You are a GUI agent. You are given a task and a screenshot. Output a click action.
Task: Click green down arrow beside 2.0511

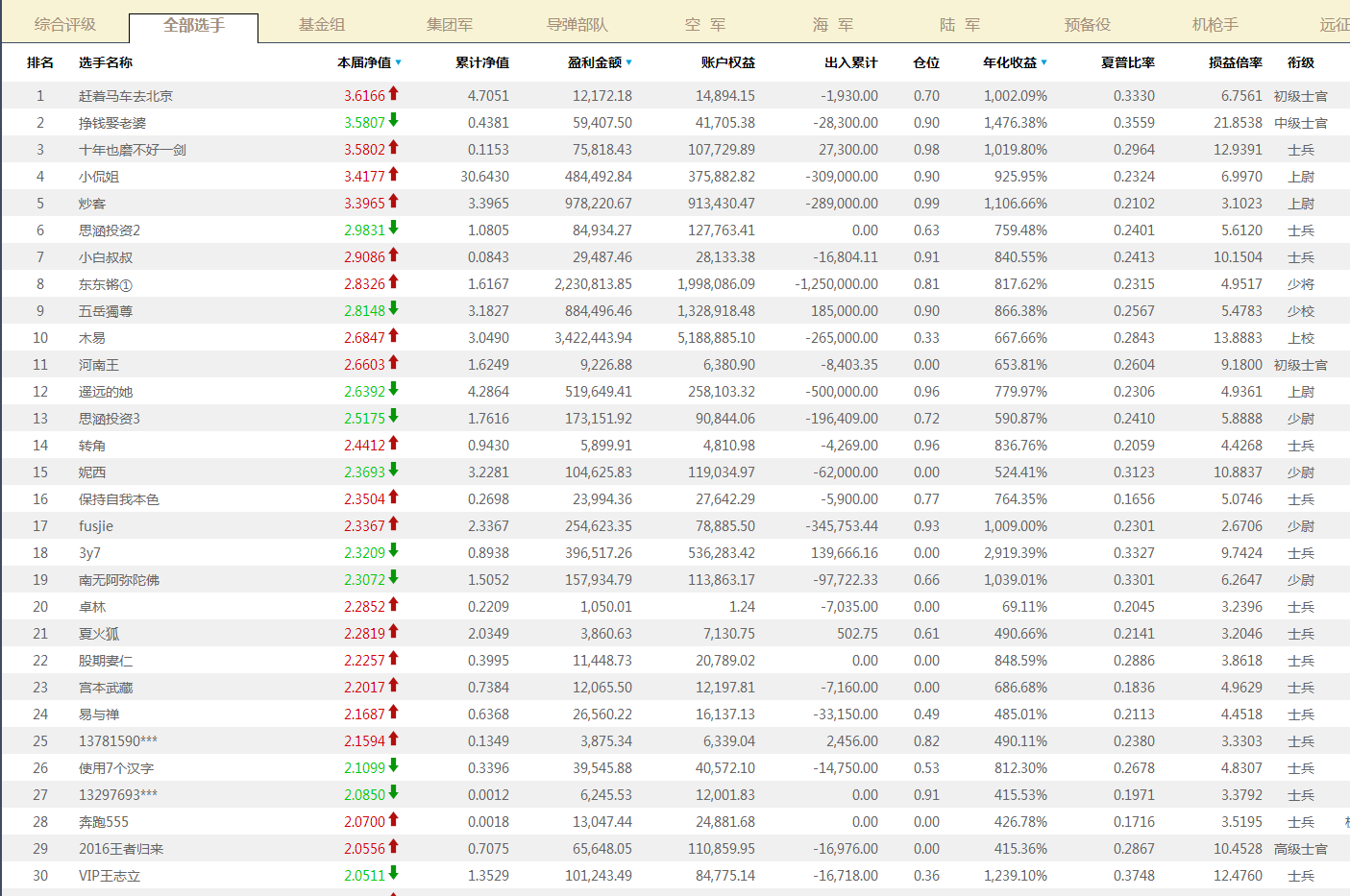(393, 874)
